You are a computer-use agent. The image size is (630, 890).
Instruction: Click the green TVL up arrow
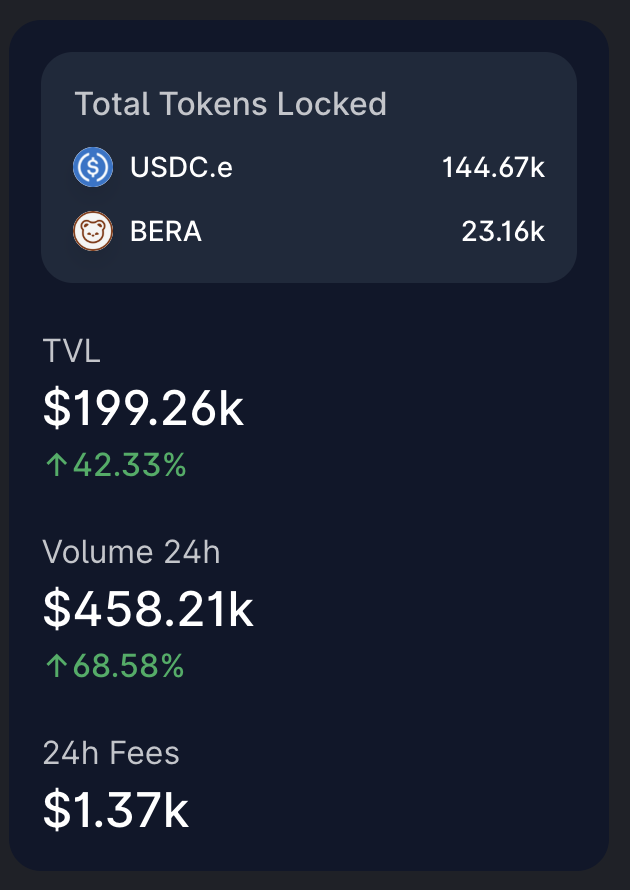pos(56,465)
